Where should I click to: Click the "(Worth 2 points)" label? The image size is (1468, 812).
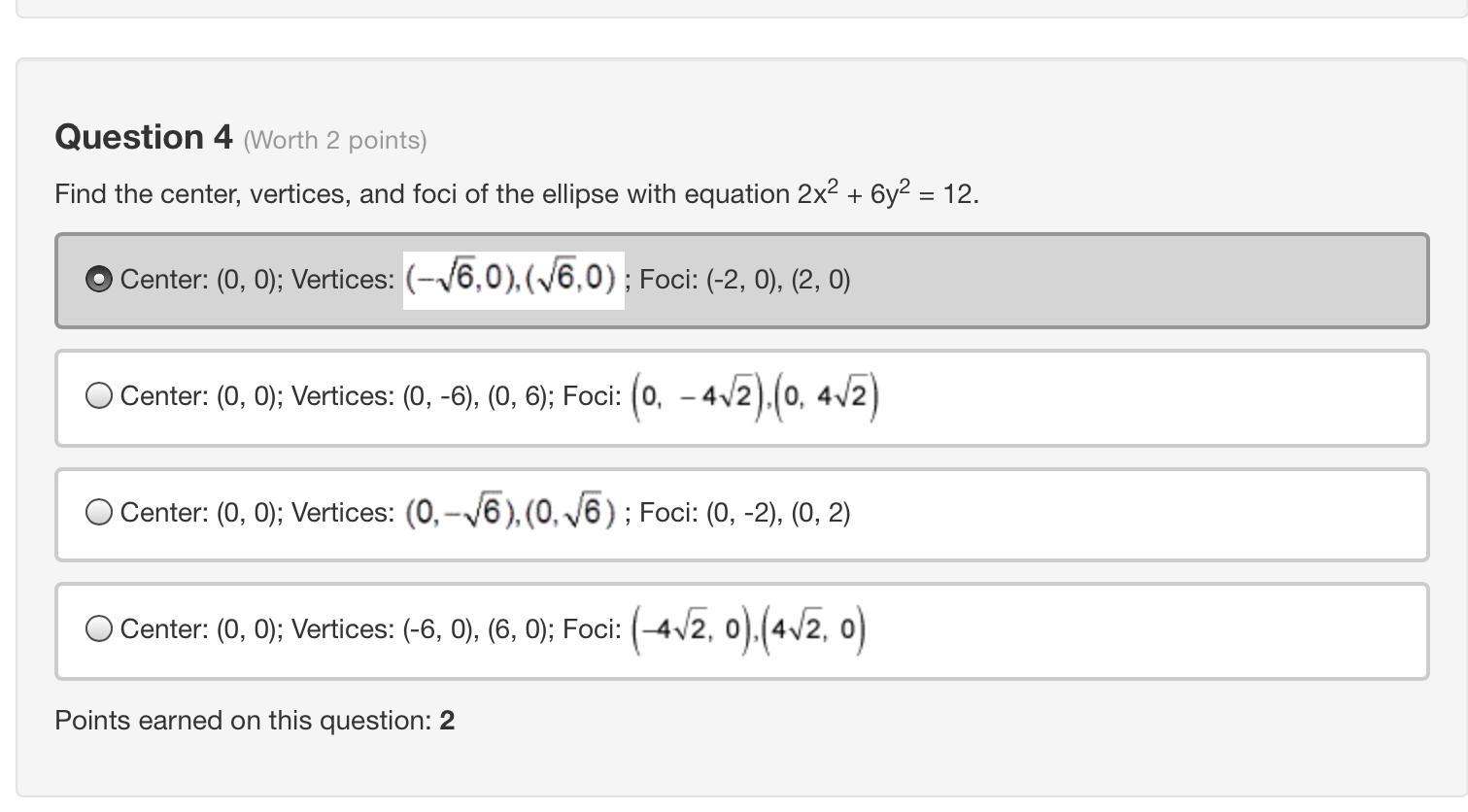[335, 141]
